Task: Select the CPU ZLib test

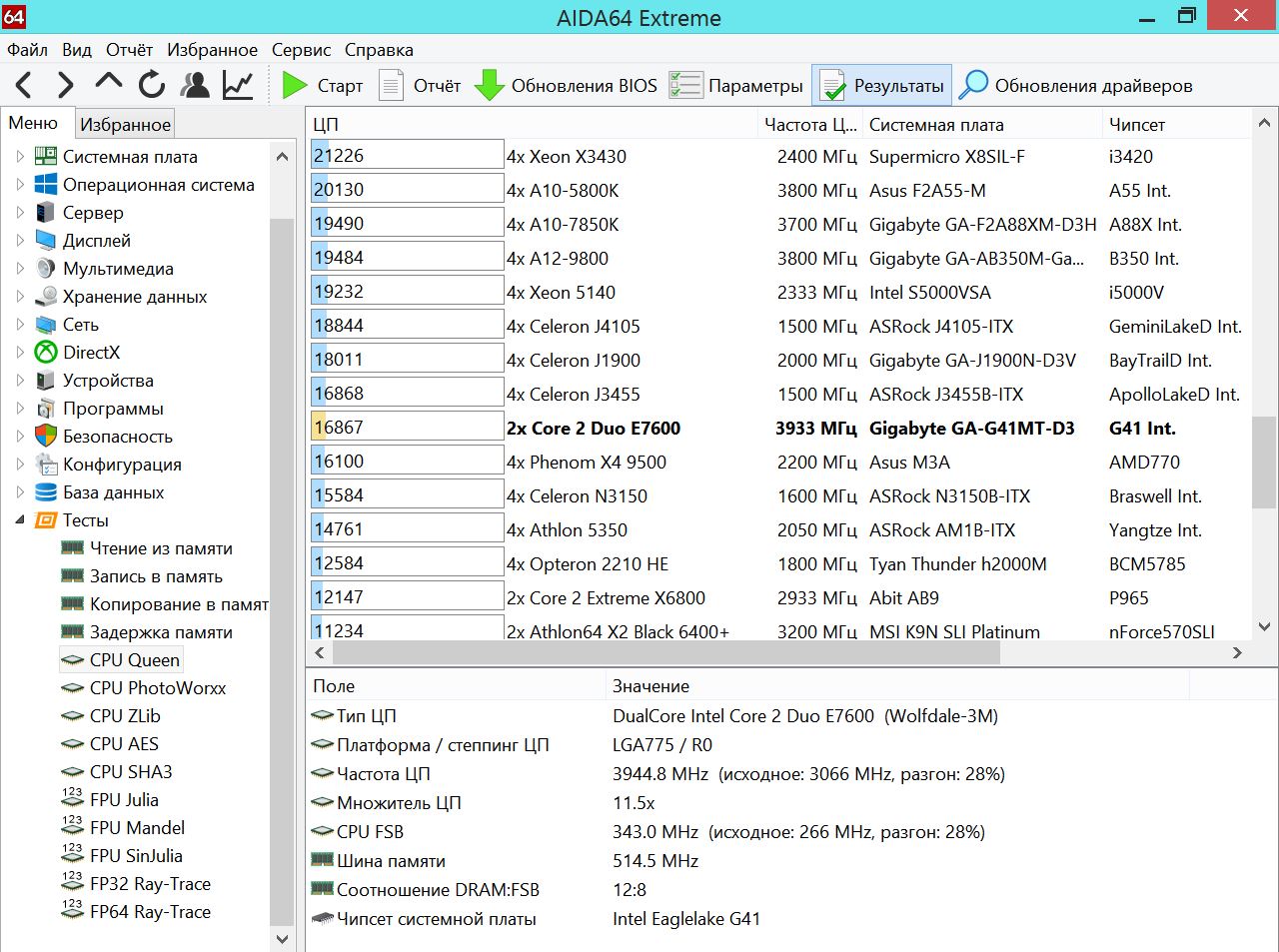Action: 125,716
